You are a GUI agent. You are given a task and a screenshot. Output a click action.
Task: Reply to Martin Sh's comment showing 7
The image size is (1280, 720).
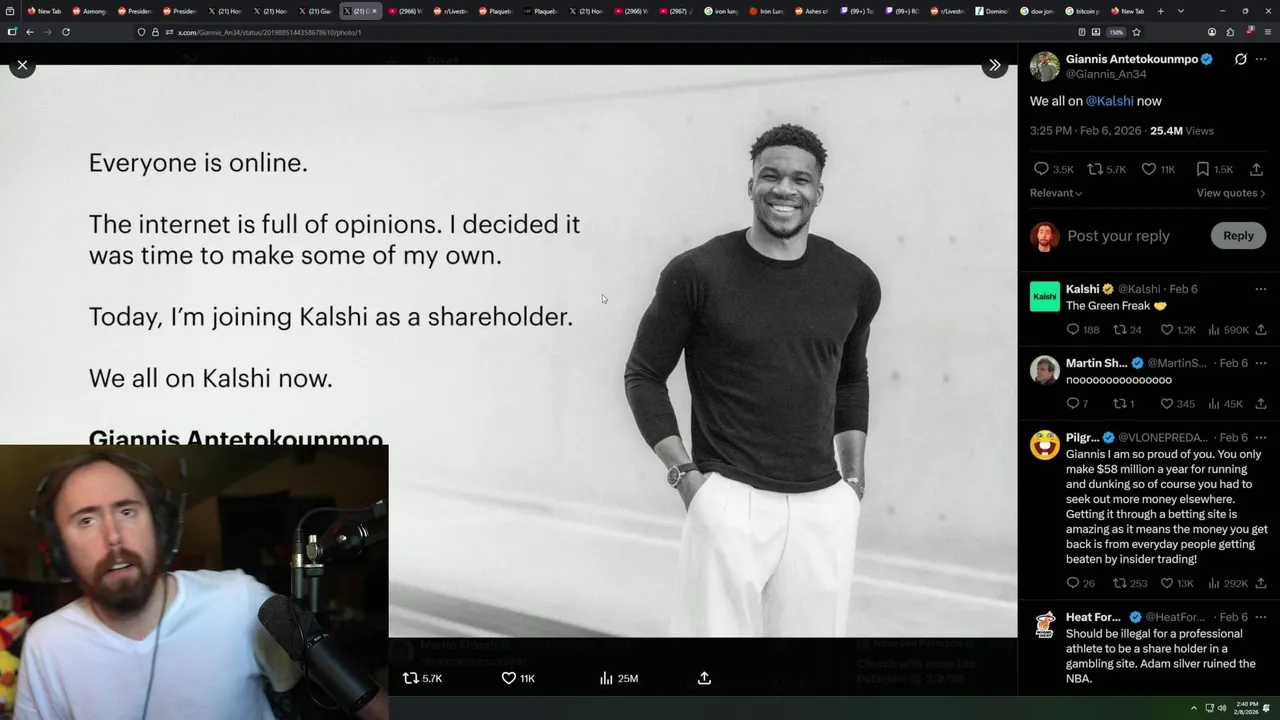1077,404
